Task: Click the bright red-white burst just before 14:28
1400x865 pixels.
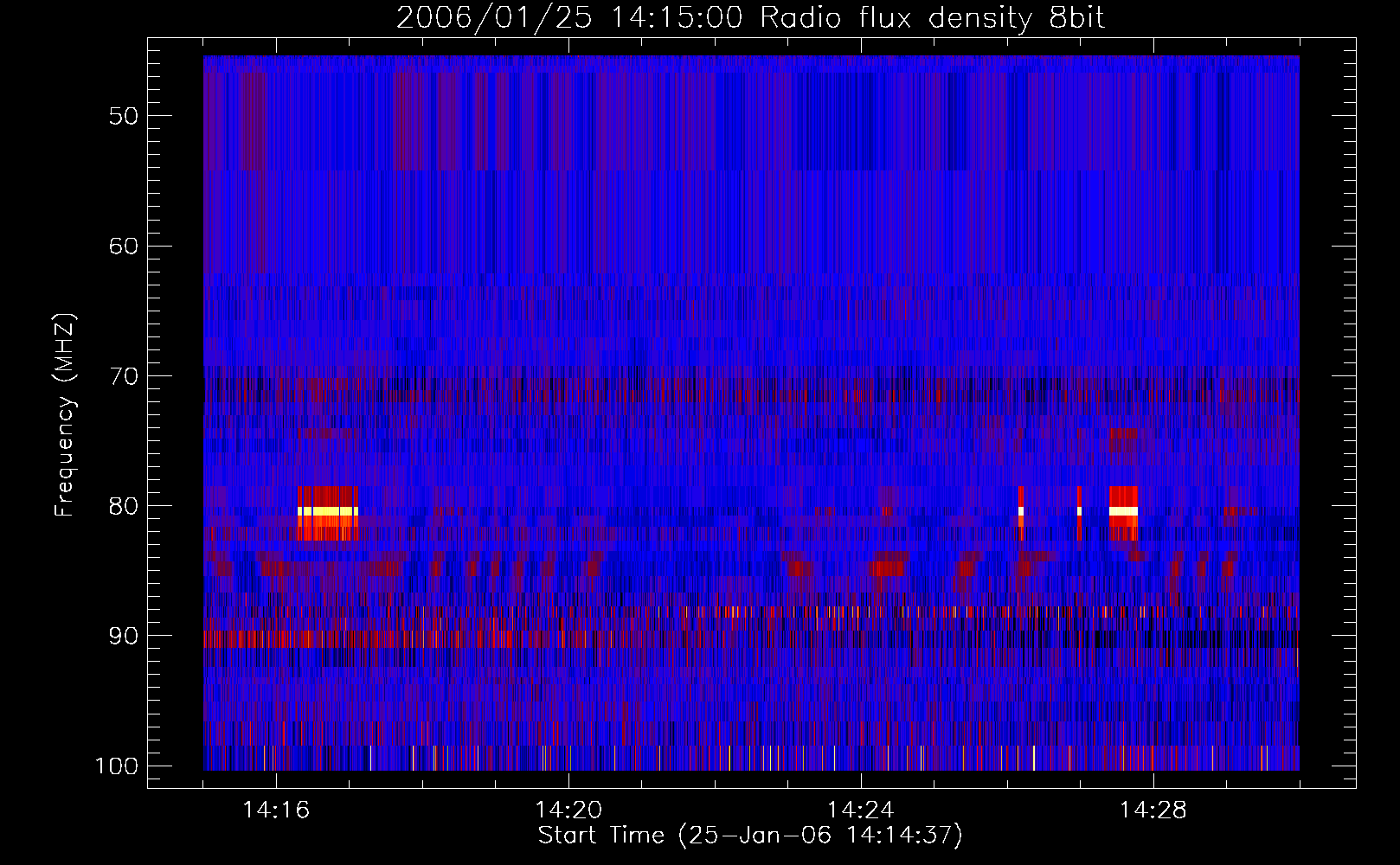Action: (1123, 511)
